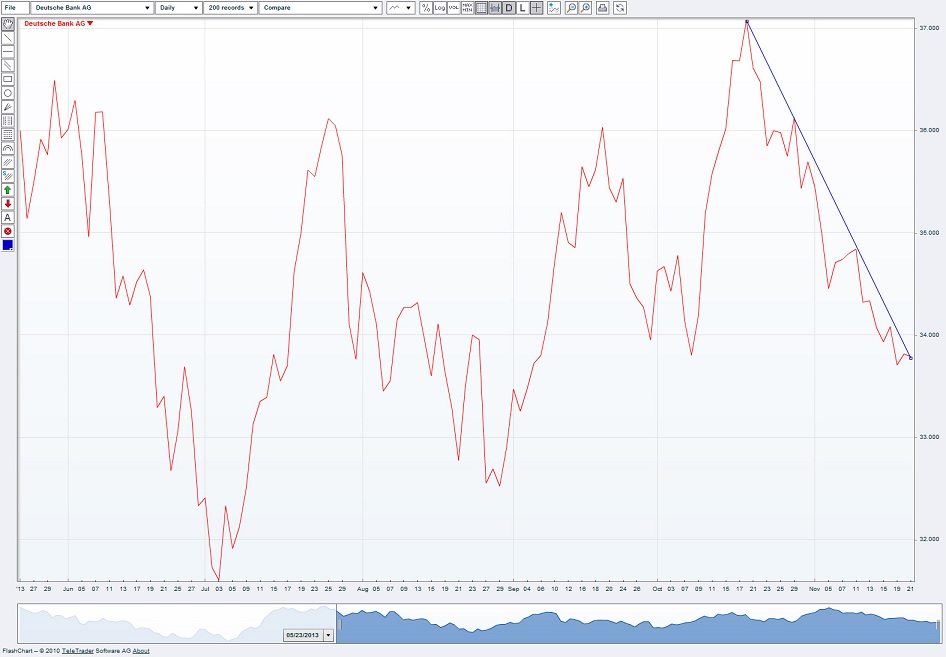
Task: Toggle the VOL volume display
Action: pyautogui.click(x=452, y=7)
